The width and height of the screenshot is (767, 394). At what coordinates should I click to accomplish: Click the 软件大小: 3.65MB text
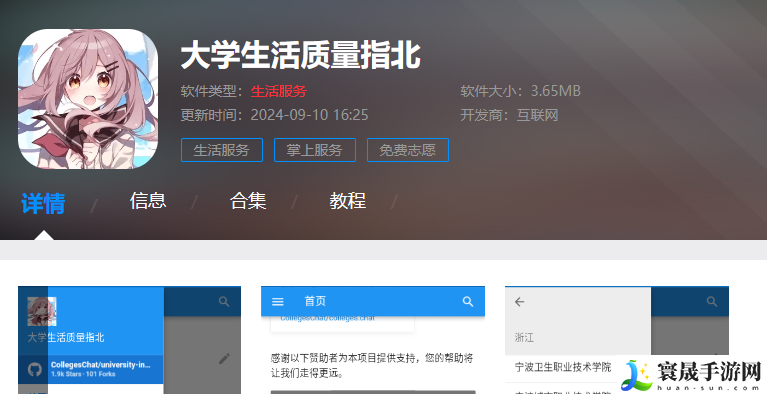tap(520, 91)
